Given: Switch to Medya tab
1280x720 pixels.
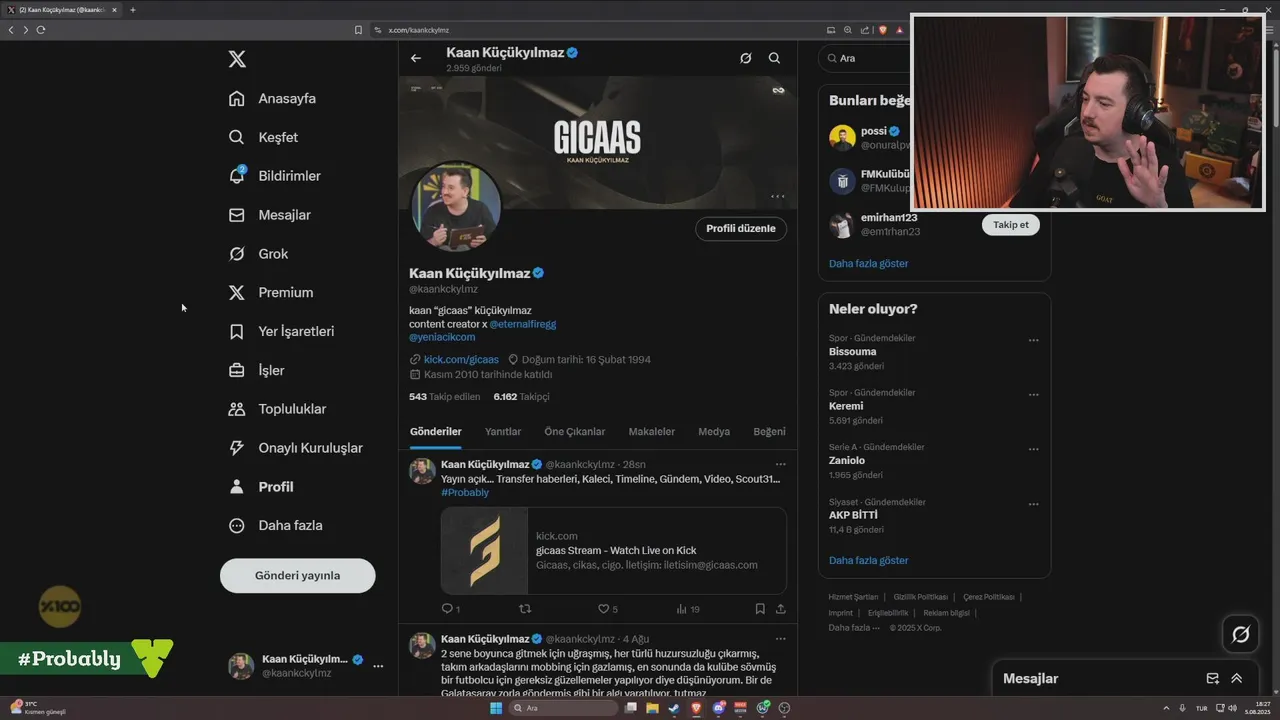Looking at the screenshot, I should tap(714, 432).
